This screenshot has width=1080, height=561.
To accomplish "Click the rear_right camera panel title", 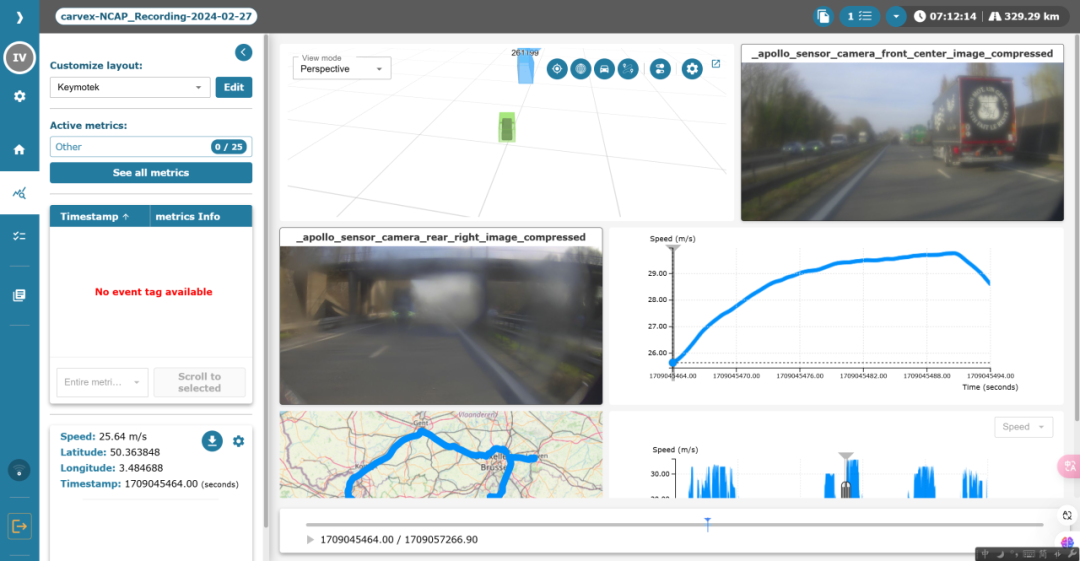I will pyautogui.click(x=441, y=237).
